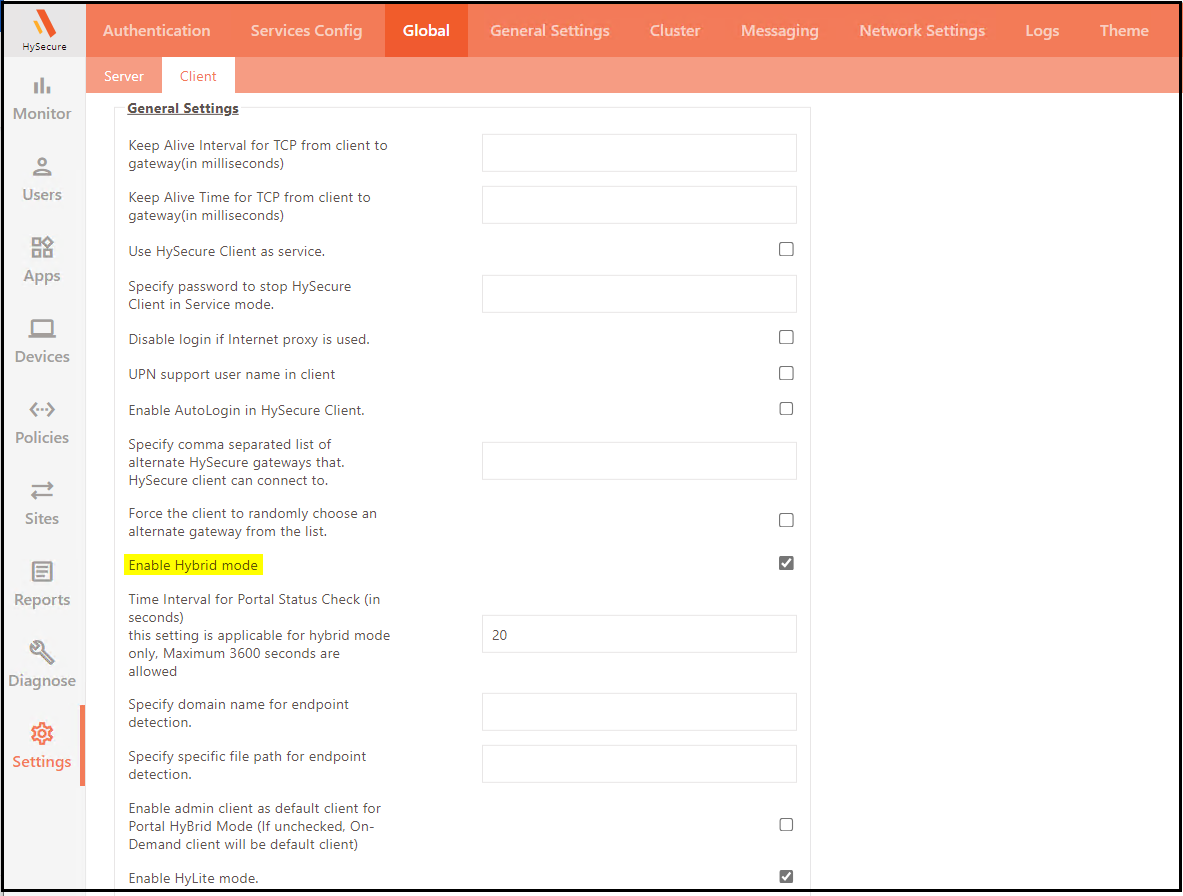Open the Devices laptop icon
This screenshot has height=896, width=1183.
pos(42,329)
